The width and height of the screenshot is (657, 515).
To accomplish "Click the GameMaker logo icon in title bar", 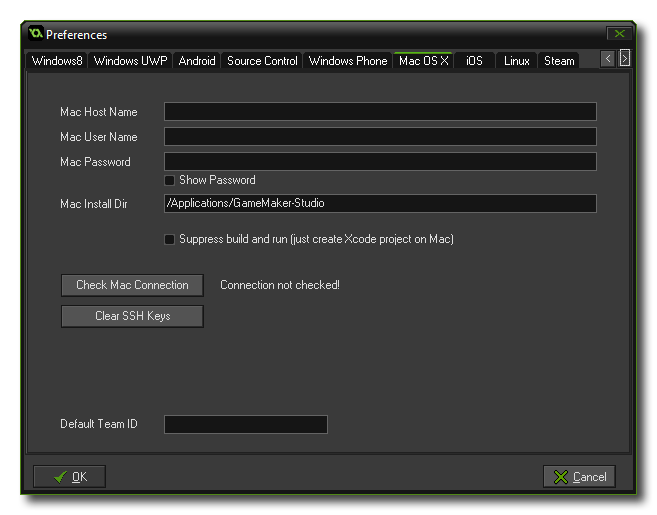I will click(36, 34).
